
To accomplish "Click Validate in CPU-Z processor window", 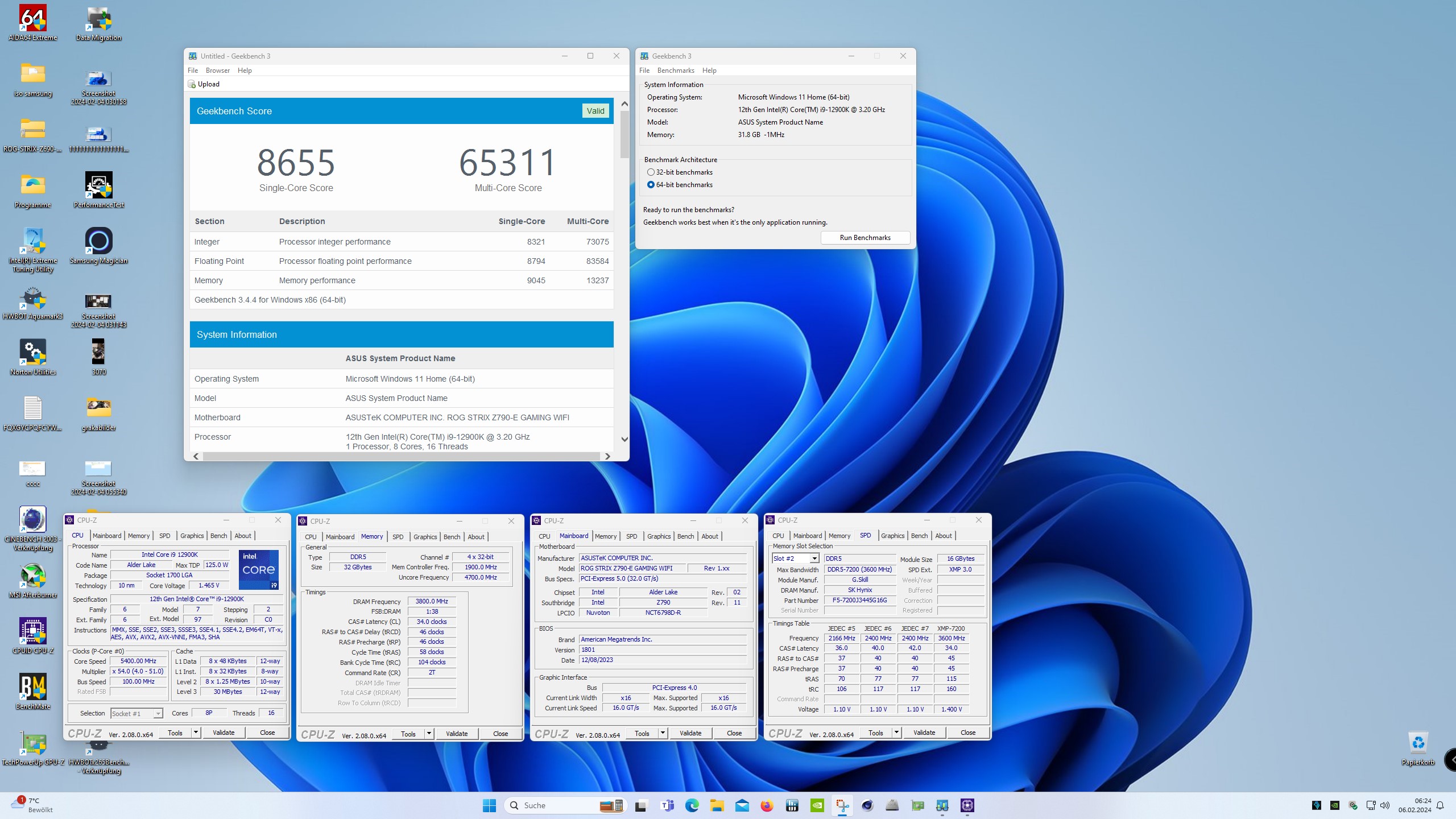I will pyautogui.click(x=224, y=733).
